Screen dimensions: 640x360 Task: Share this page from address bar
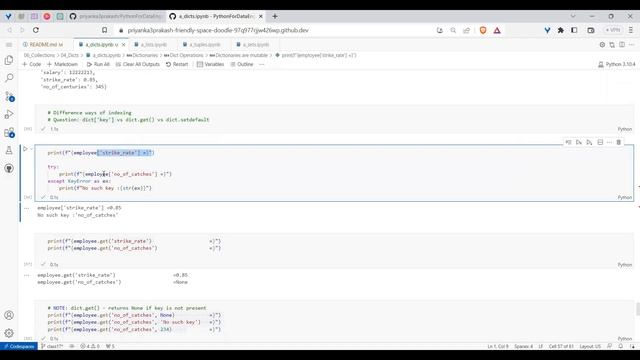[x=466, y=30]
